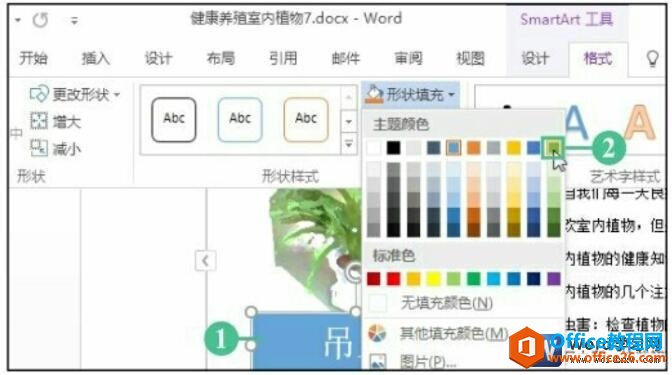Apply the orange WordArt A style
This screenshot has width=672, height=375.
[x=639, y=122]
